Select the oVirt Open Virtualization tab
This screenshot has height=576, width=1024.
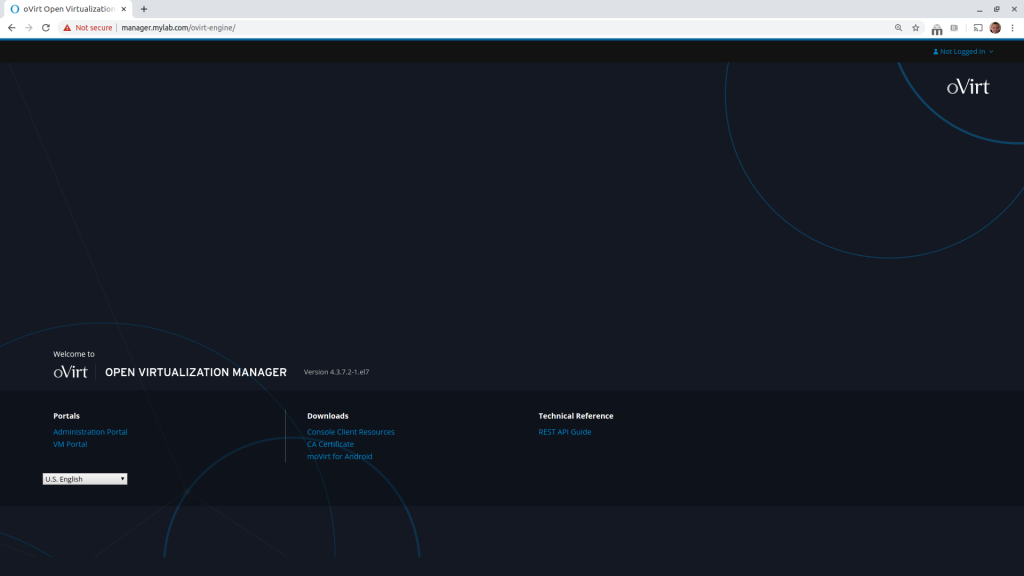pos(69,9)
